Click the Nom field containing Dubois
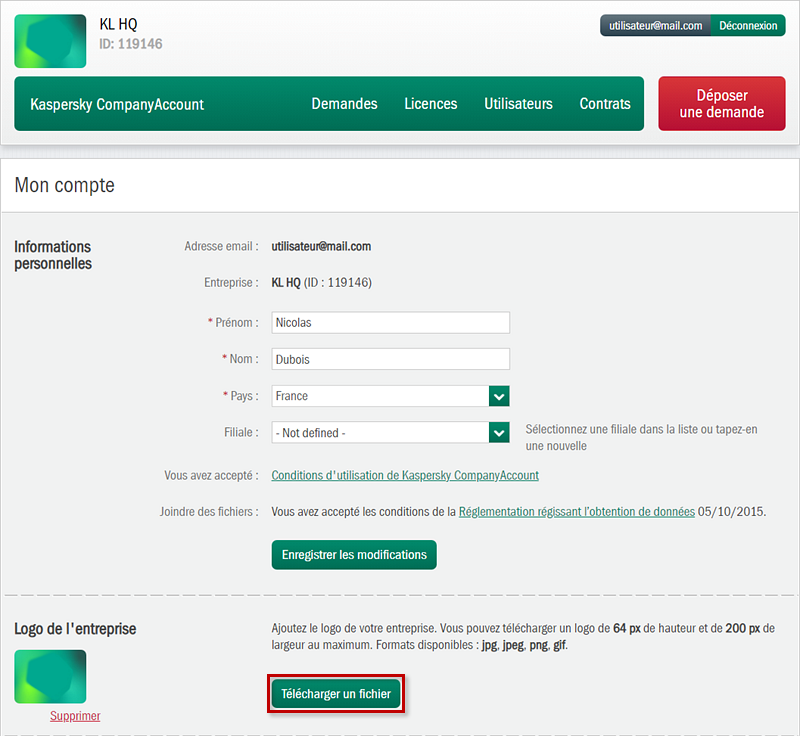 point(390,359)
